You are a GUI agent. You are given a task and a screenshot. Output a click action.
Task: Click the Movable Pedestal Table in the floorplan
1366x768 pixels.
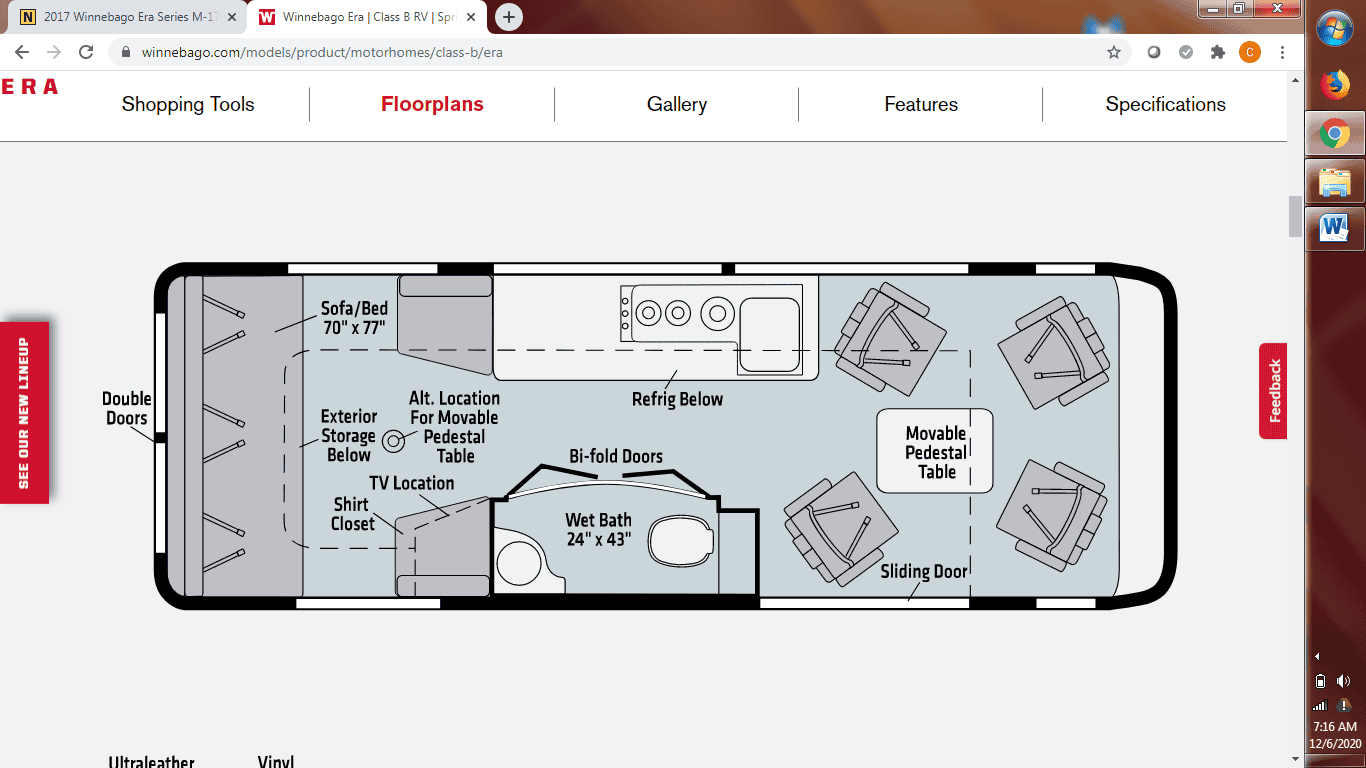tap(935, 452)
